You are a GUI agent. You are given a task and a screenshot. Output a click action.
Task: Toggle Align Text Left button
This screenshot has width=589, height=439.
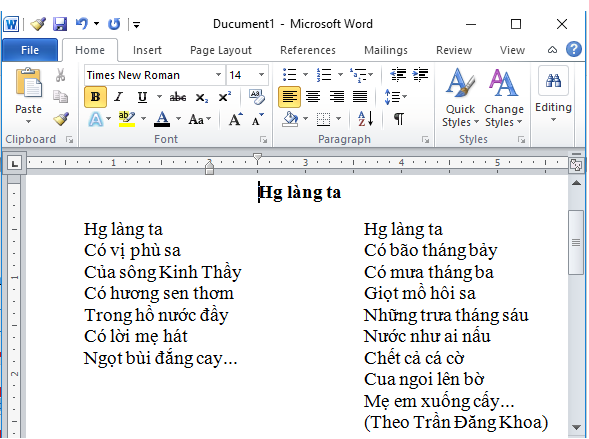click(289, 97)
